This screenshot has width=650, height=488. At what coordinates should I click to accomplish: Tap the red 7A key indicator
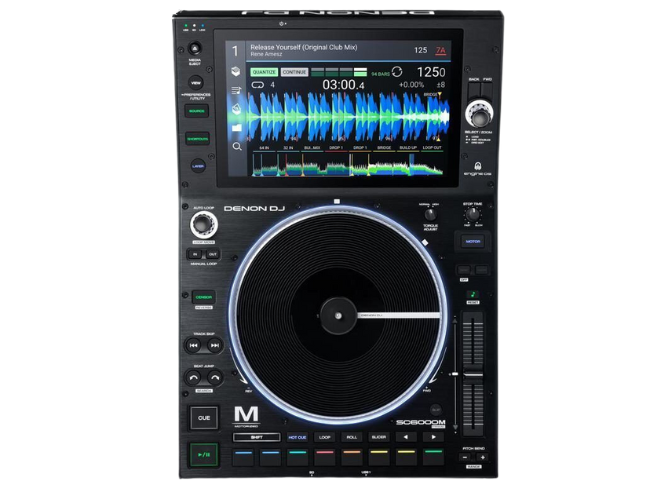440,50
